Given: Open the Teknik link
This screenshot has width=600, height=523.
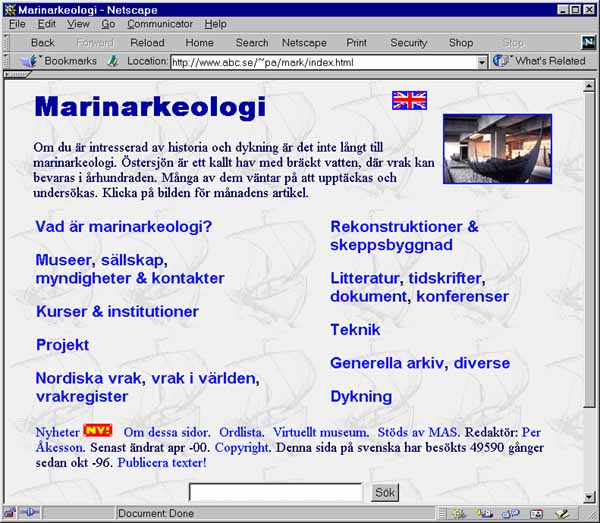Looking at the screenshot, I should 355,329.
